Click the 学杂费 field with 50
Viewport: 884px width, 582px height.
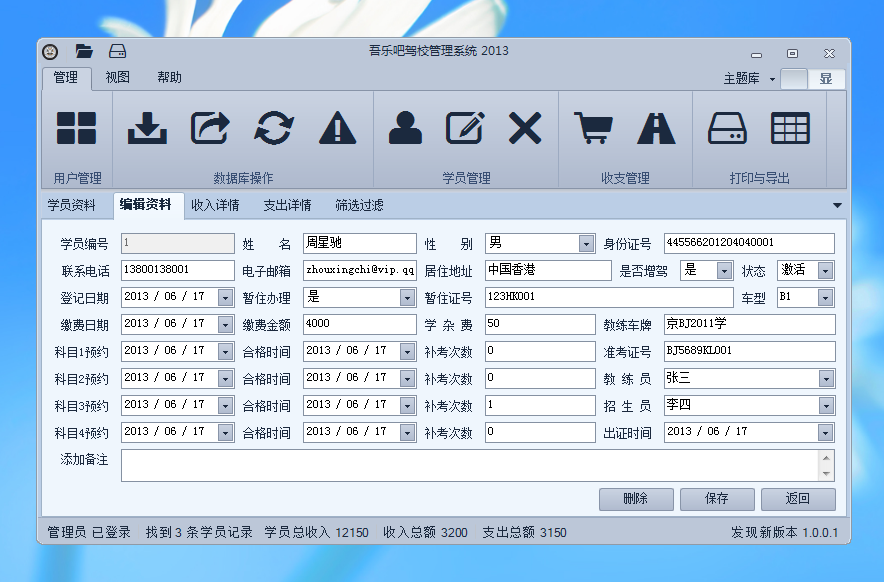pos(540,325)
